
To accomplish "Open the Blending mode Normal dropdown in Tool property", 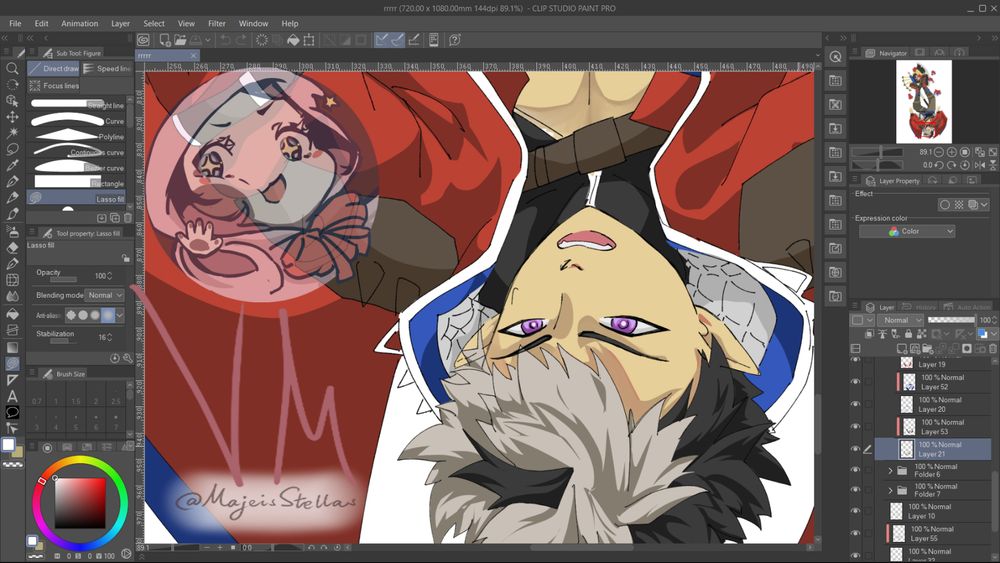I will tap(105, 295).
